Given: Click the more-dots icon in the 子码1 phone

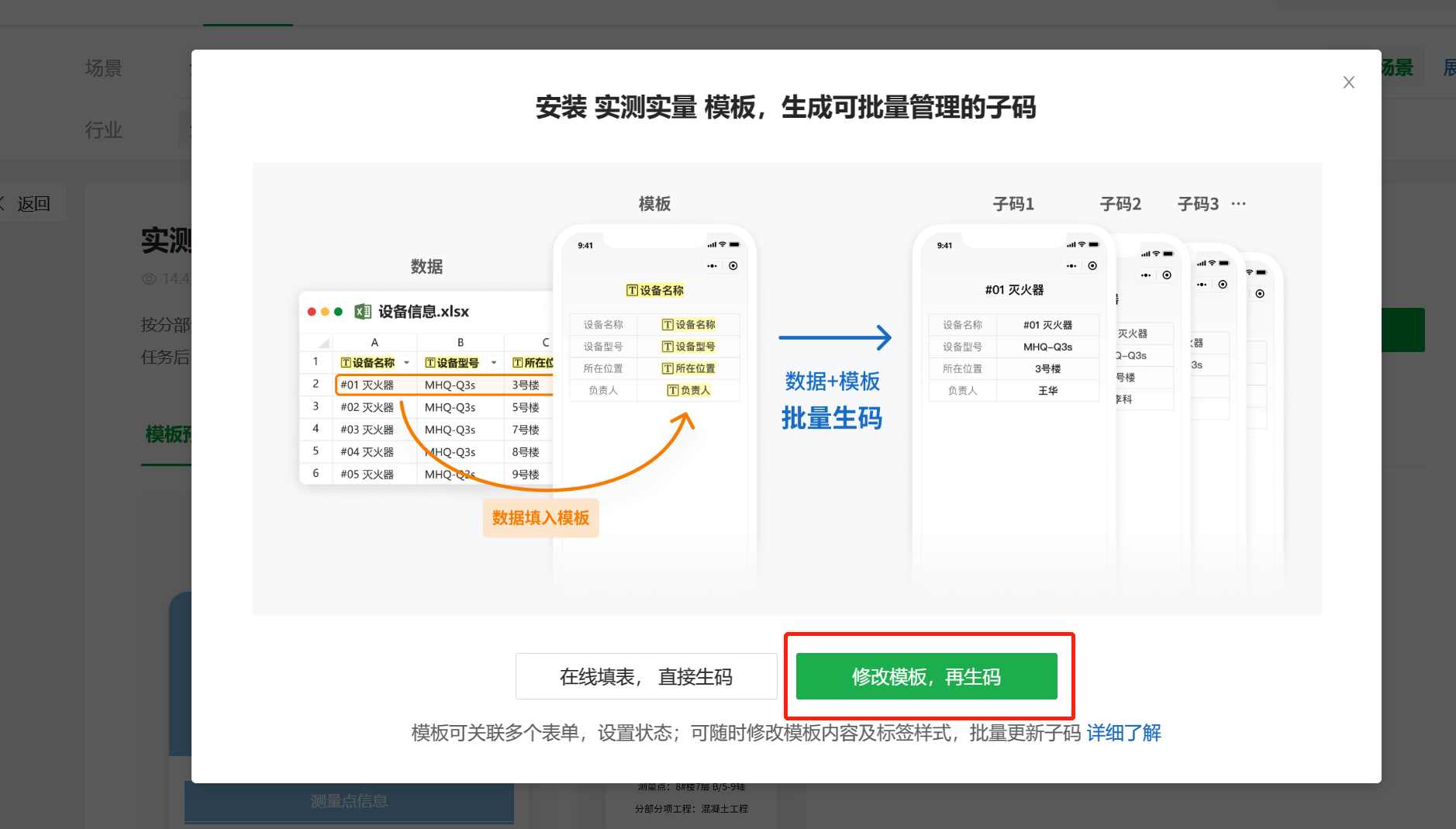Looking at the screenshot, I should tap(1071, 266).
